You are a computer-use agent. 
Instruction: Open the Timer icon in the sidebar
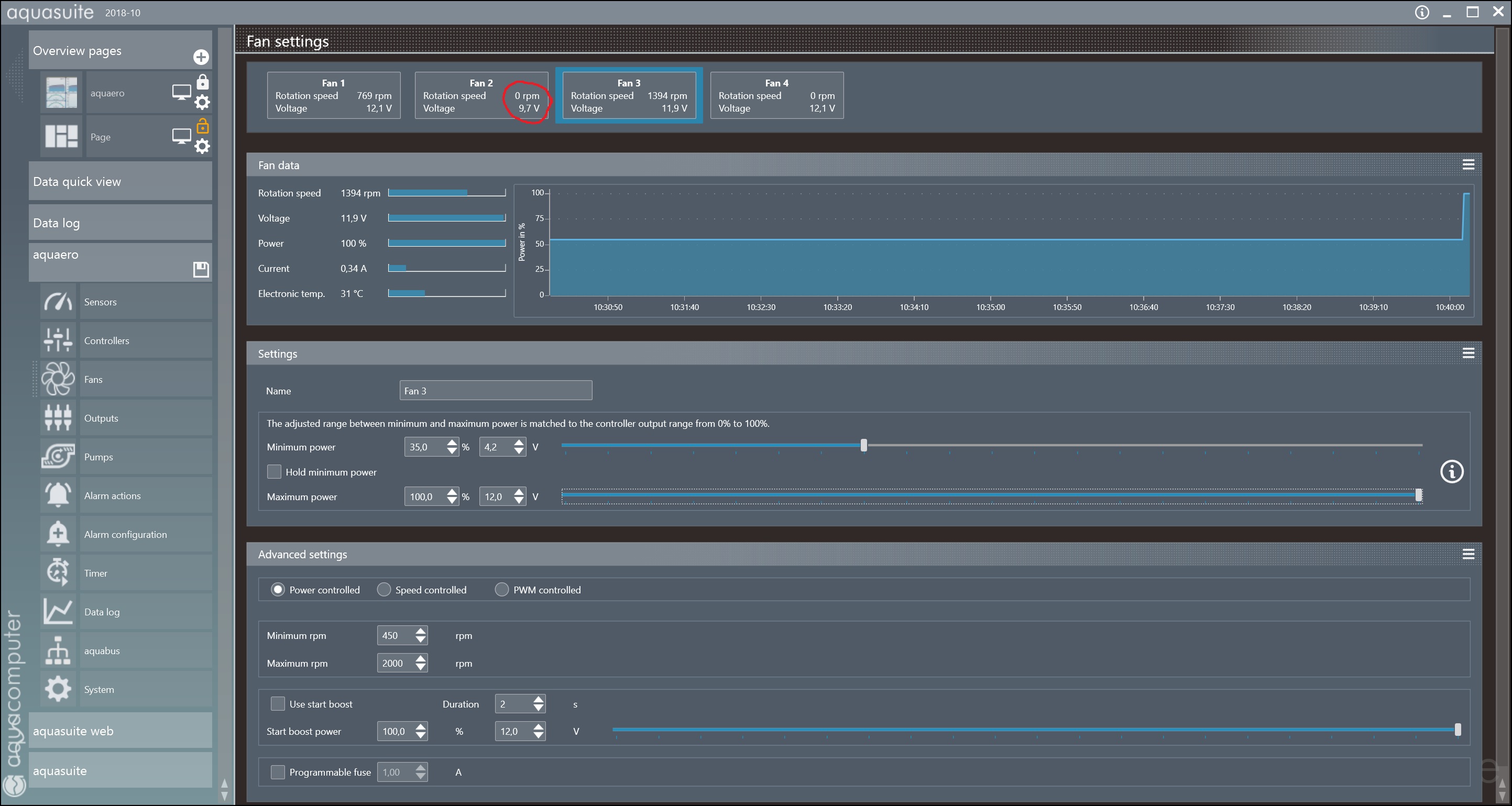click(58, 572)
